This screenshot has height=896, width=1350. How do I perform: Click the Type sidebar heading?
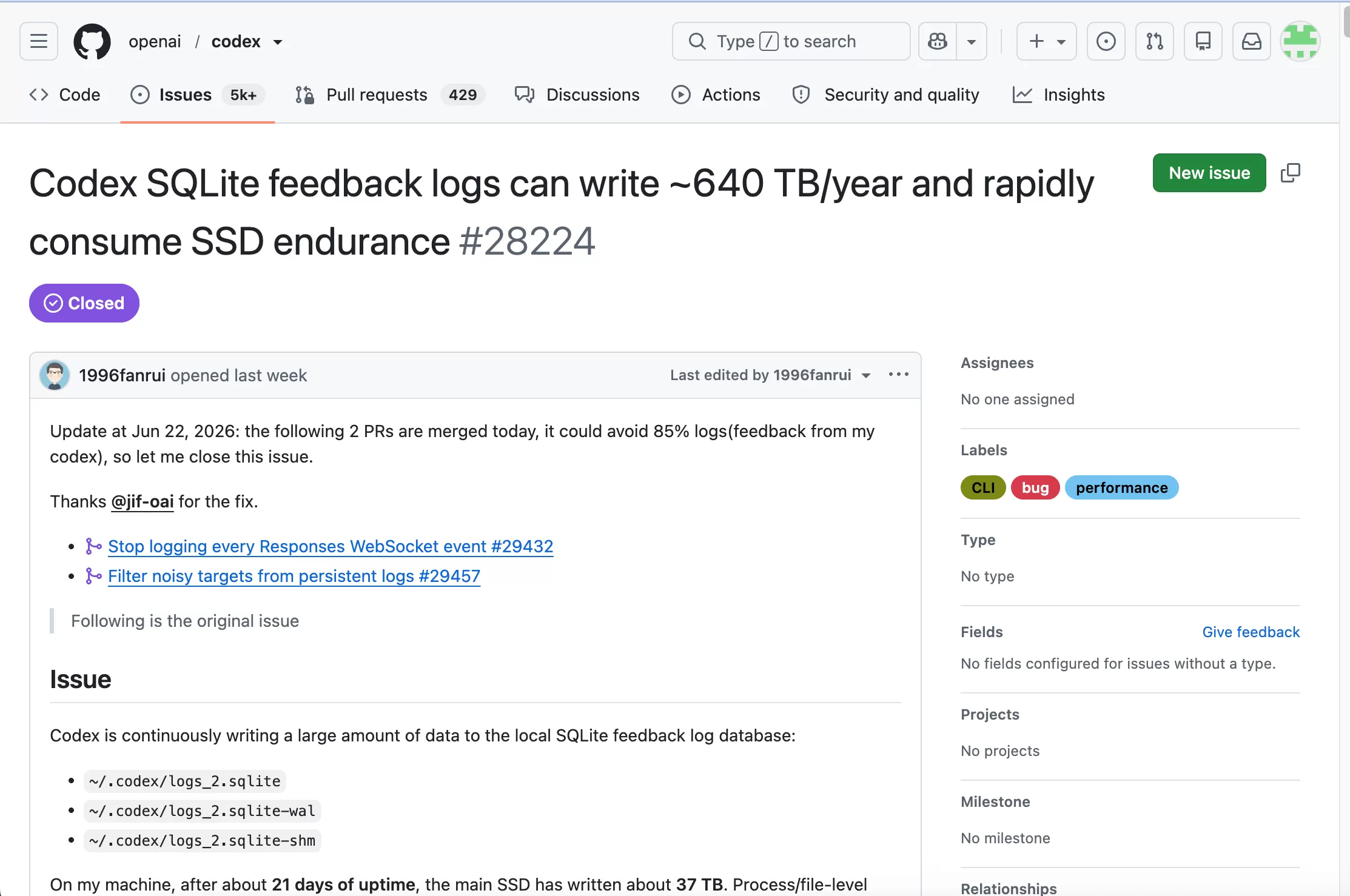tap(978, 540)
